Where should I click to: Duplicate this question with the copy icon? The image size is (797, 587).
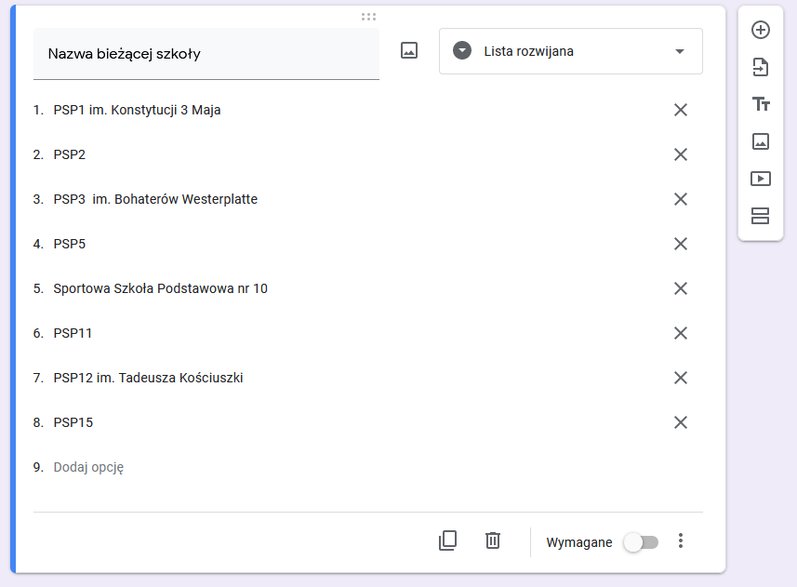pos(448,541)
